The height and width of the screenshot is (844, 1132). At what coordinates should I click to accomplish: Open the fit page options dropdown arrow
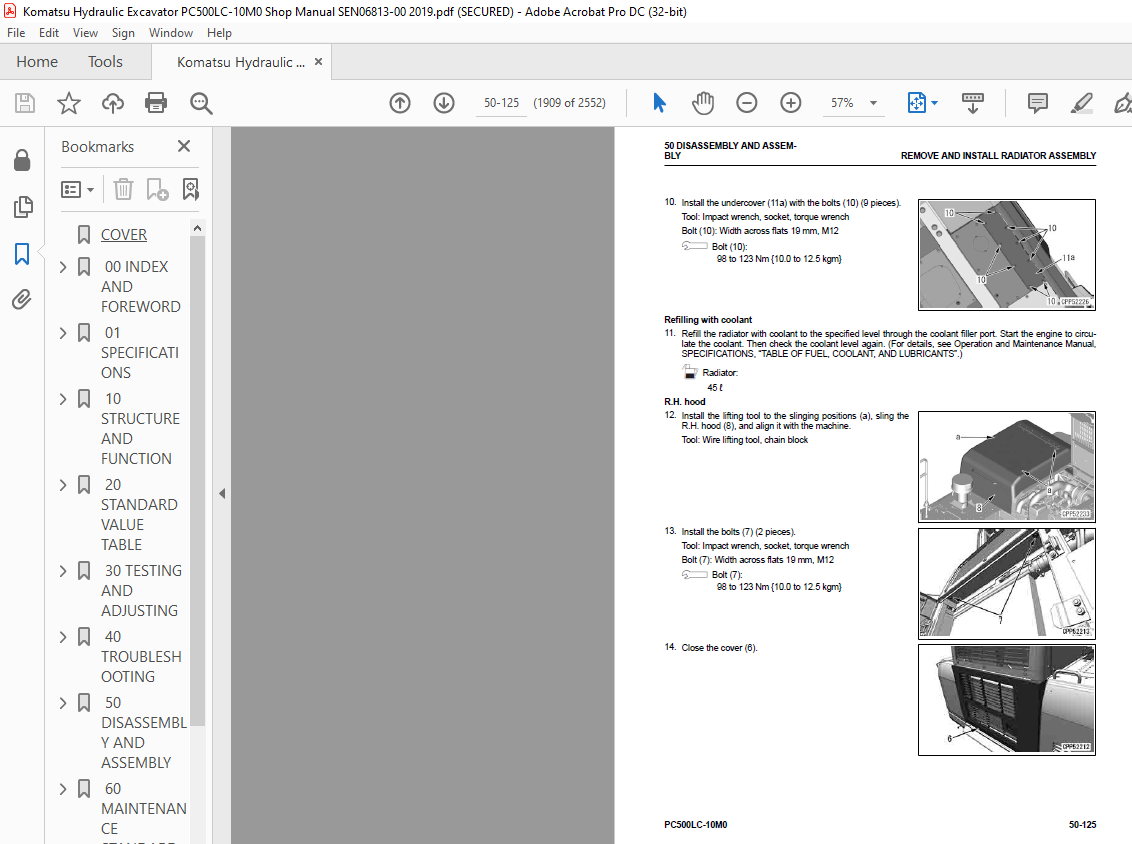coord(934,103)
